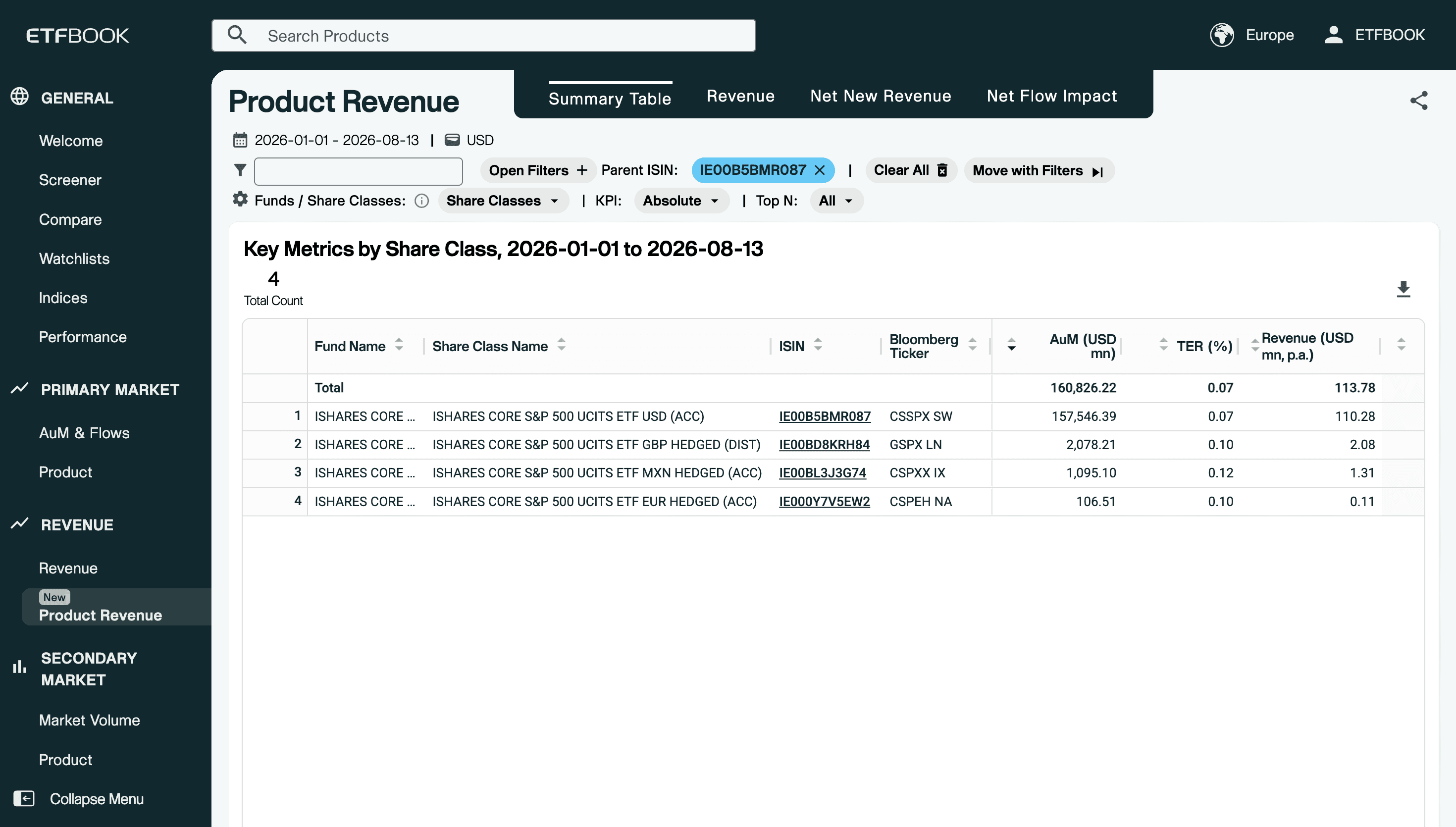1456x827 pixels.
Task: Click the filter funnel icon
Action: pyautogui.click(x=240, y=170)
